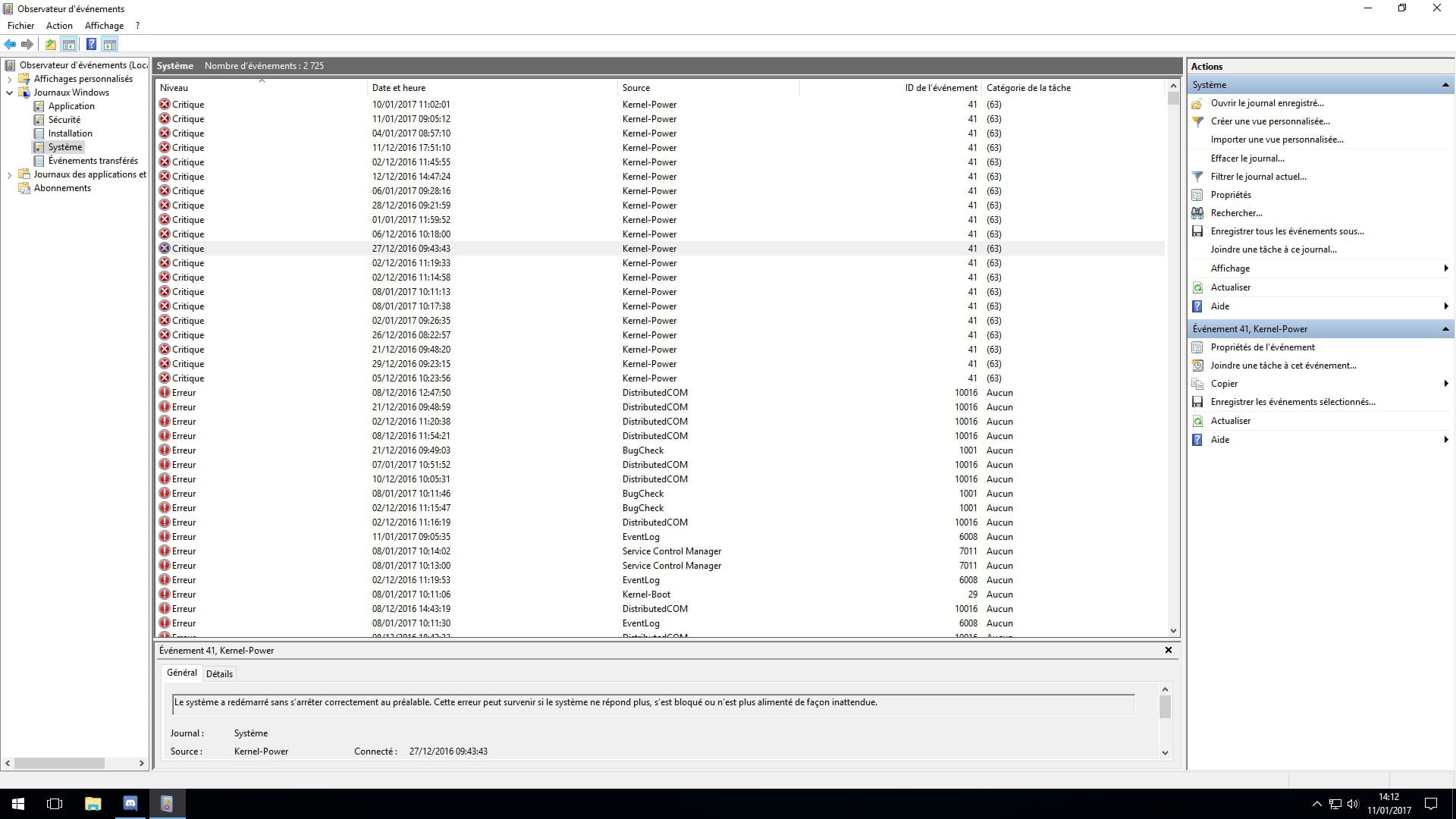Sort by Date et heure column header

point(492,88)
